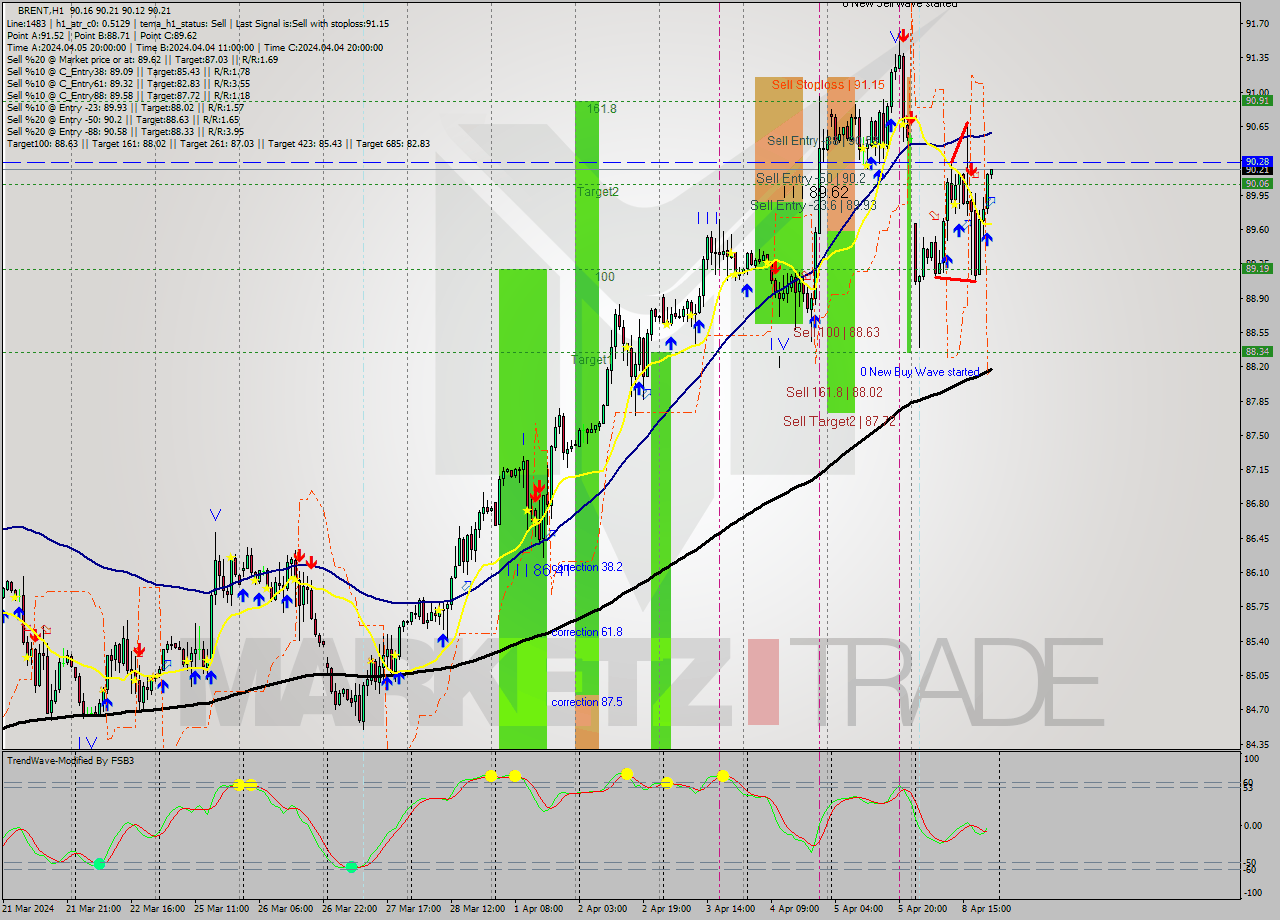This screenshot has width=1280, height=920.
Task: Click the '8 Apr 15:00' date label
Action: 986,909
